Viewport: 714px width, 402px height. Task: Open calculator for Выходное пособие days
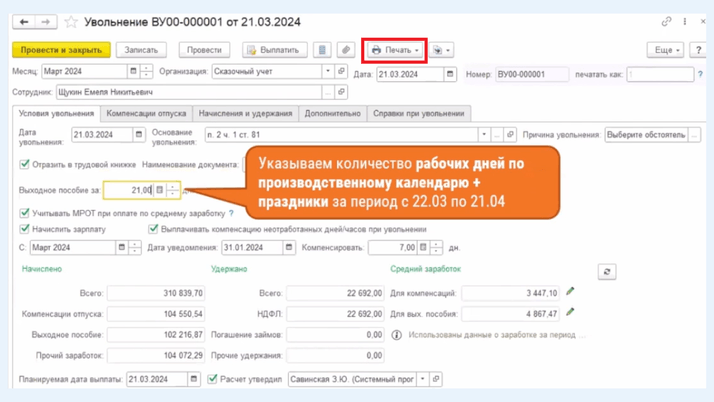coord(159,190)
